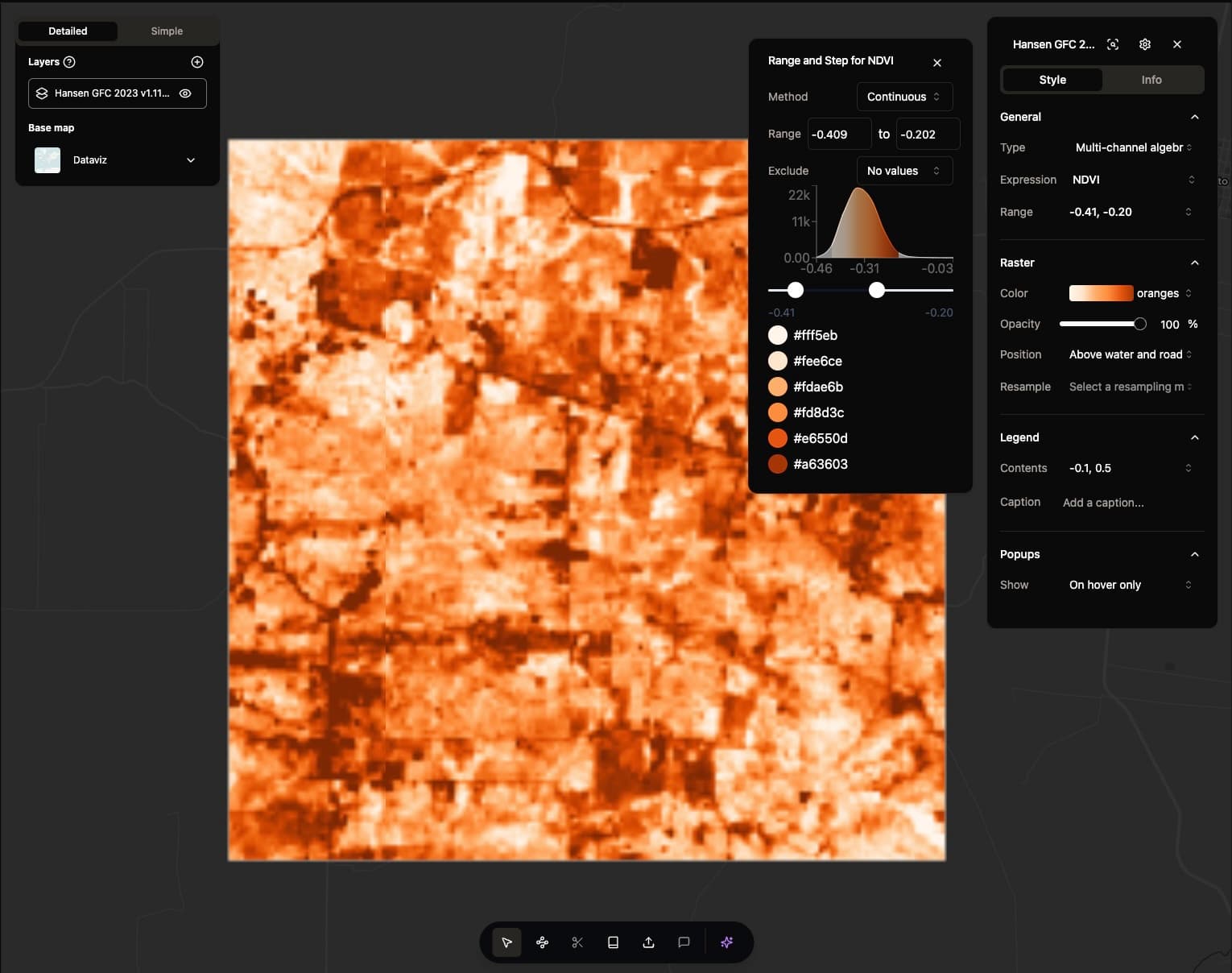This screenshot has height=973, width=1232.
Task: Close the Range and Step for NDVI panel
Action: [x=937, y=63]
